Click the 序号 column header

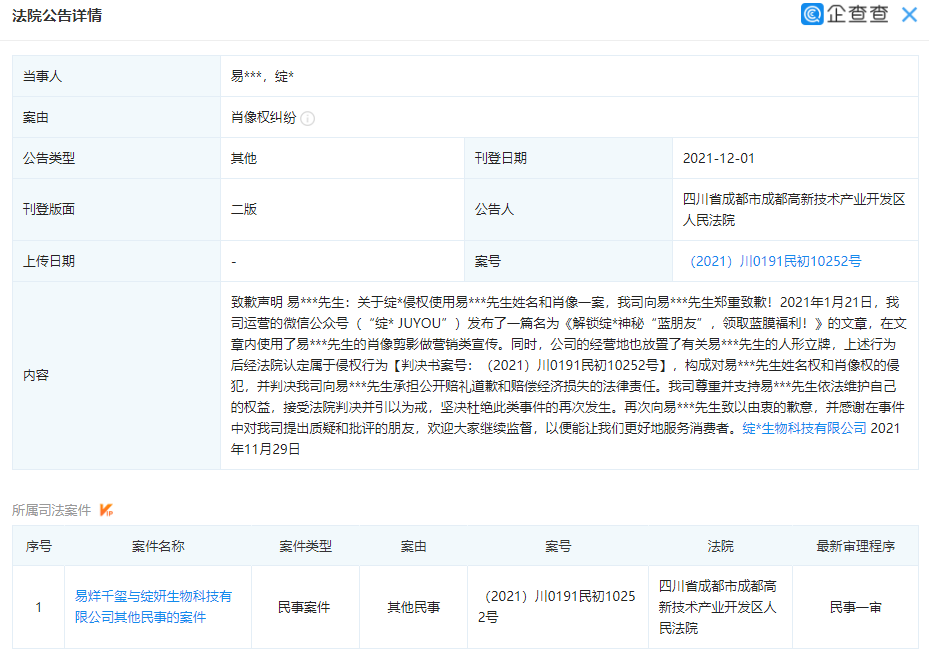coord(38,546)
